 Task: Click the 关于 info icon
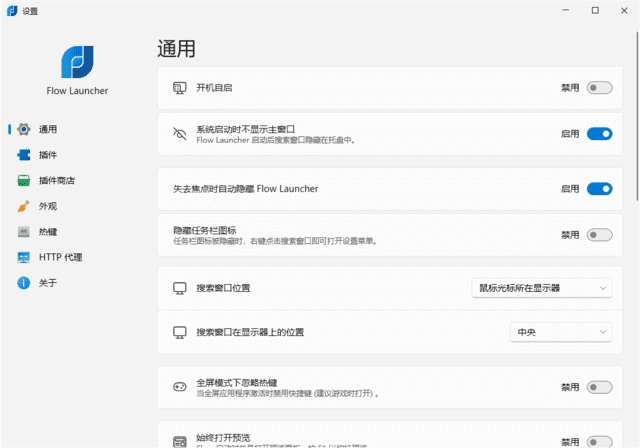tap(24, 283)
